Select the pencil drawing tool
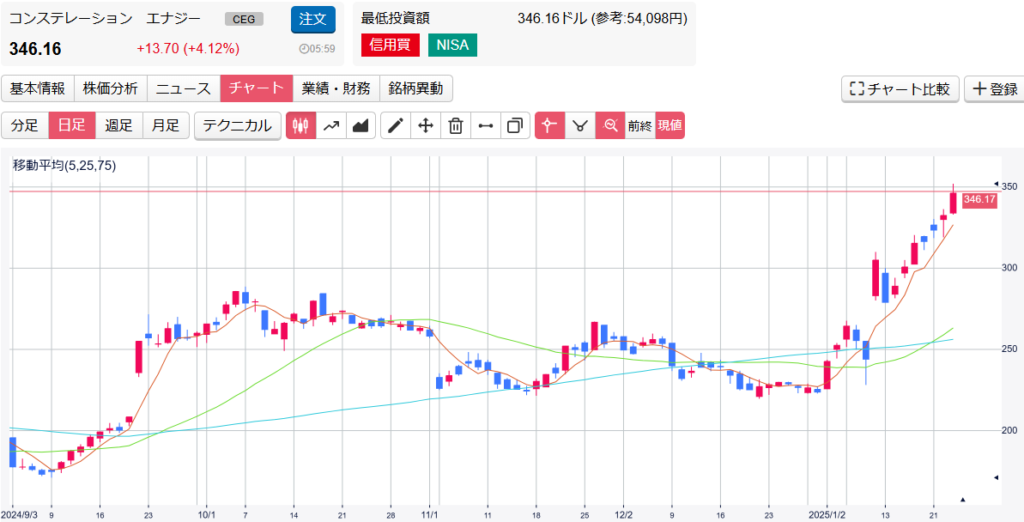This screenshot has width=1024, height=522. 396,126
